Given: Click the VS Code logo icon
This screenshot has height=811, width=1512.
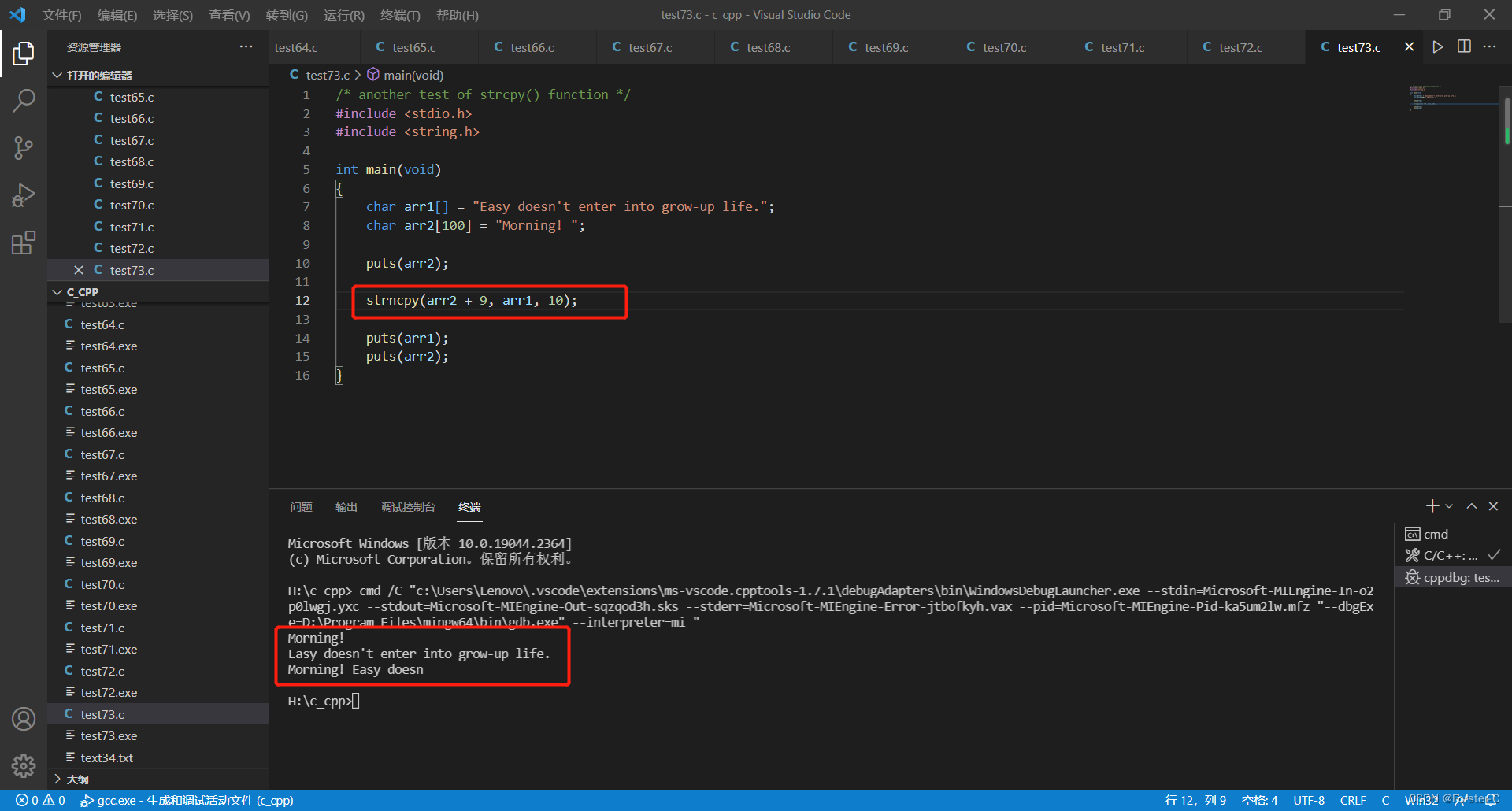Looking at the screenshot, I should coord(17,15).
